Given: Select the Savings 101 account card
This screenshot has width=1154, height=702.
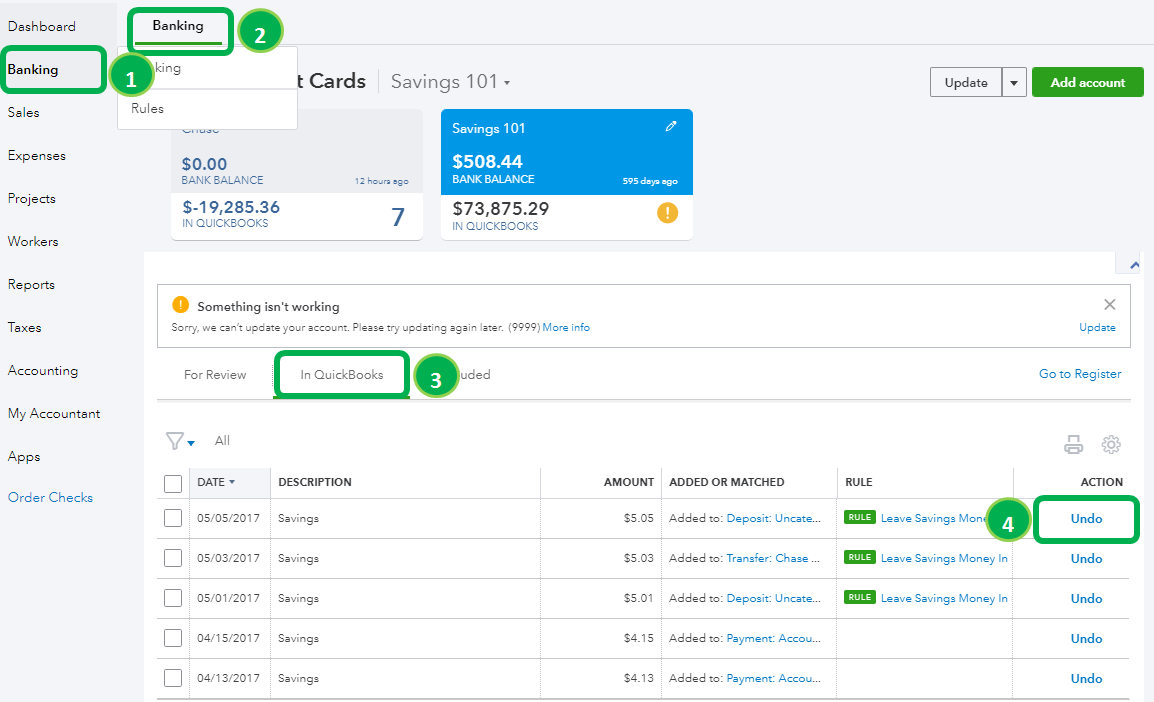Looking at the screenshot, I should point(567,174).
